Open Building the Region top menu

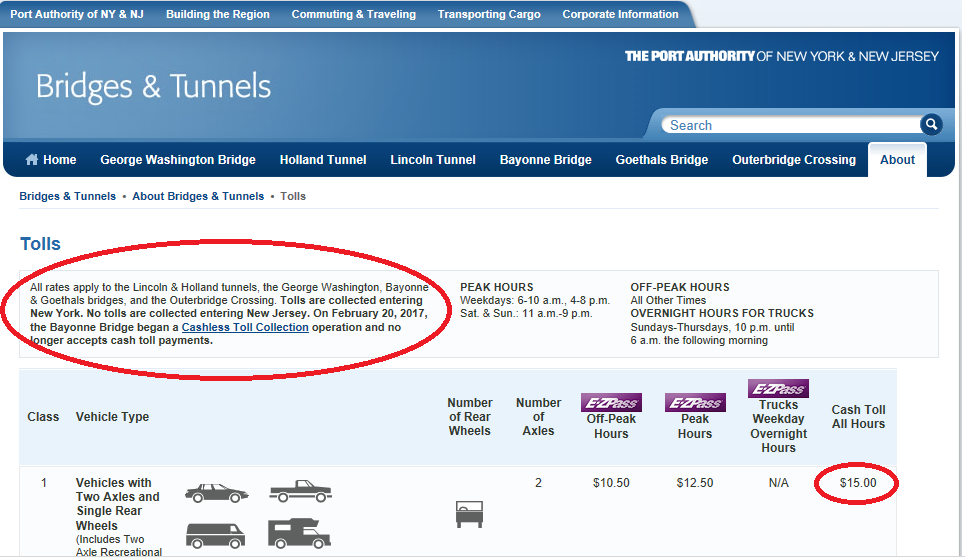point(218,14)
